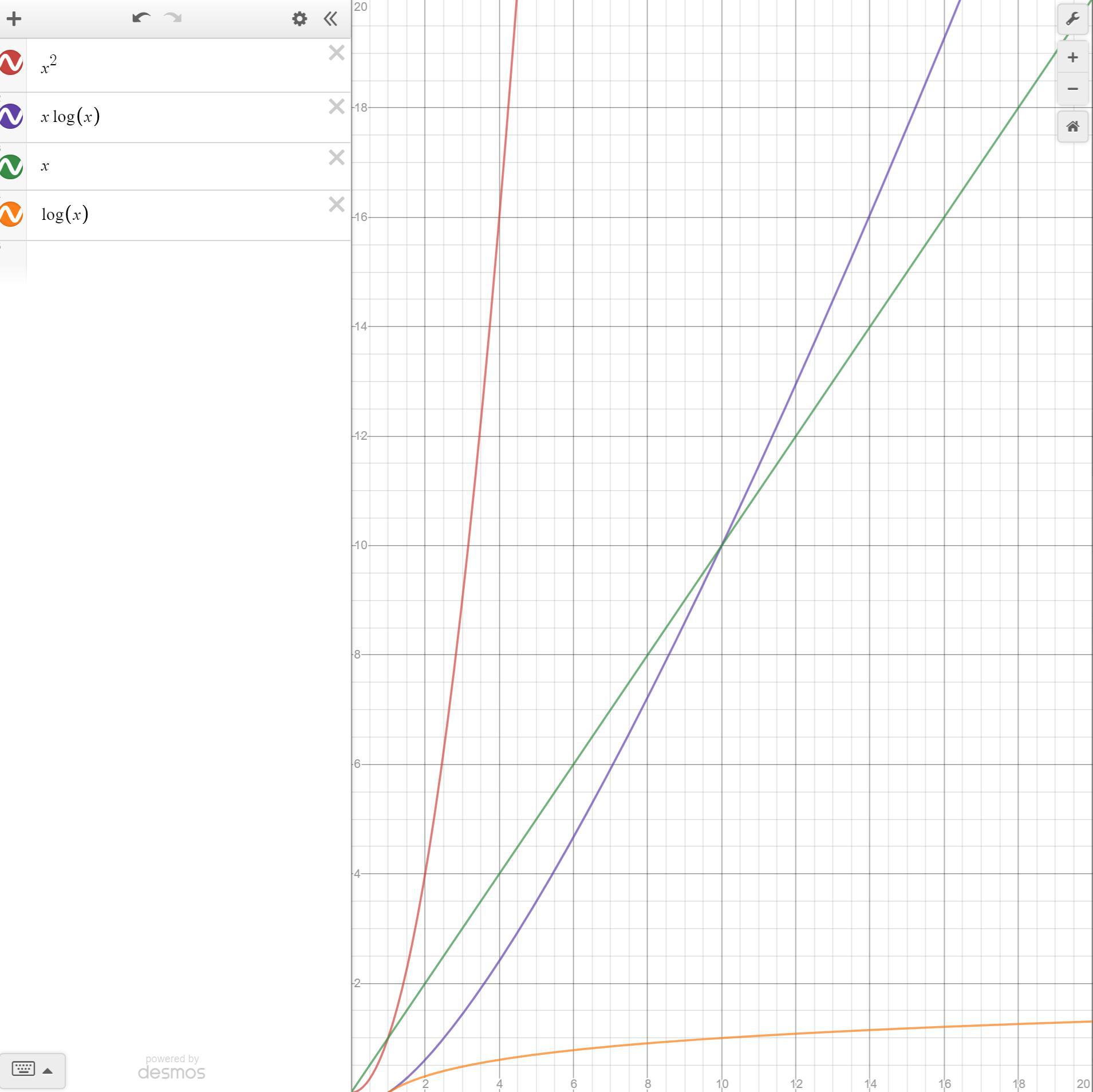Image resolution: width=1093 pixels, height=1092 pixels.
Task: Remove the x log(x) expression
Action: point(336,107)
